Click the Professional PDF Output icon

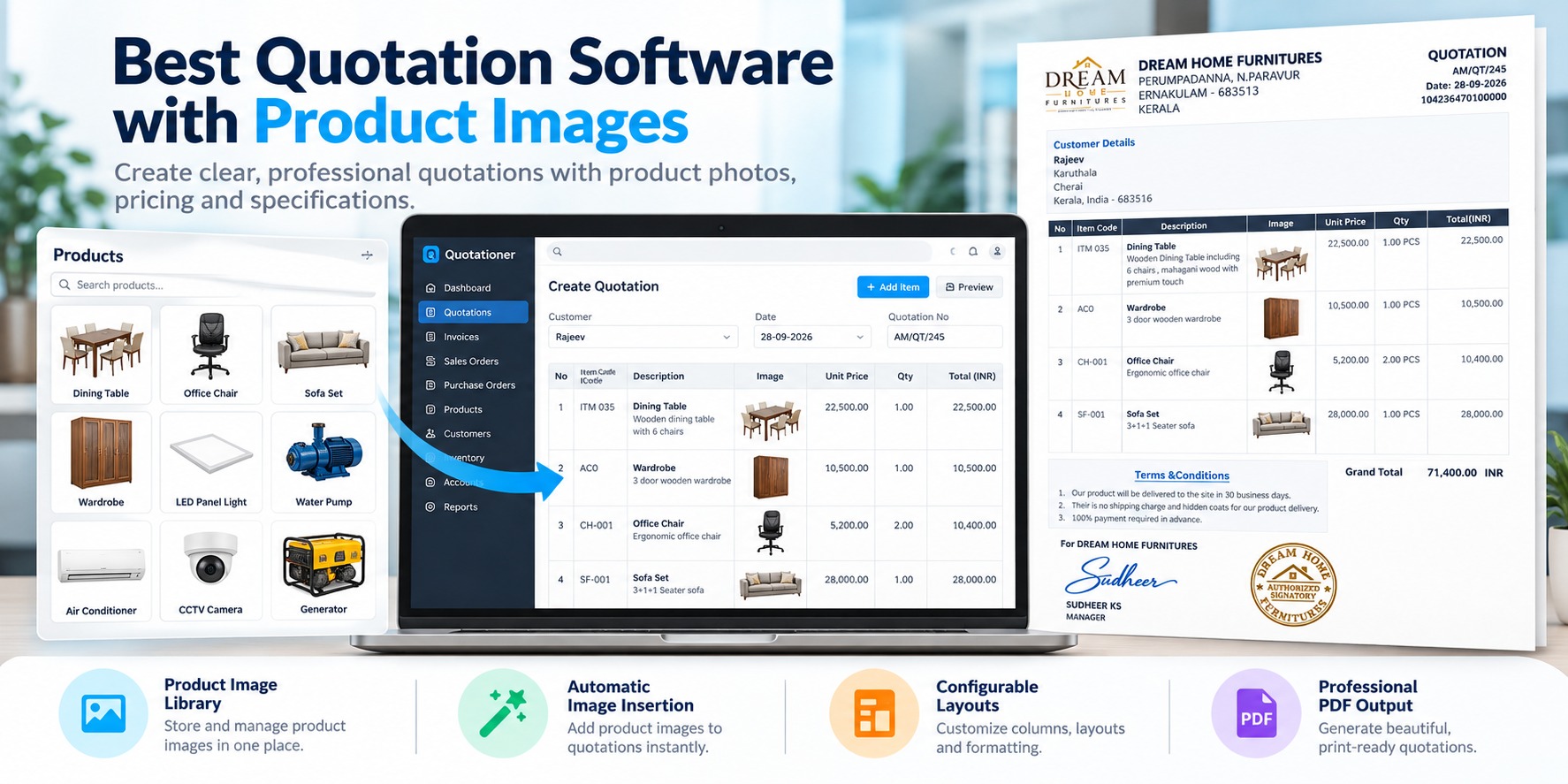(1256, 713)
